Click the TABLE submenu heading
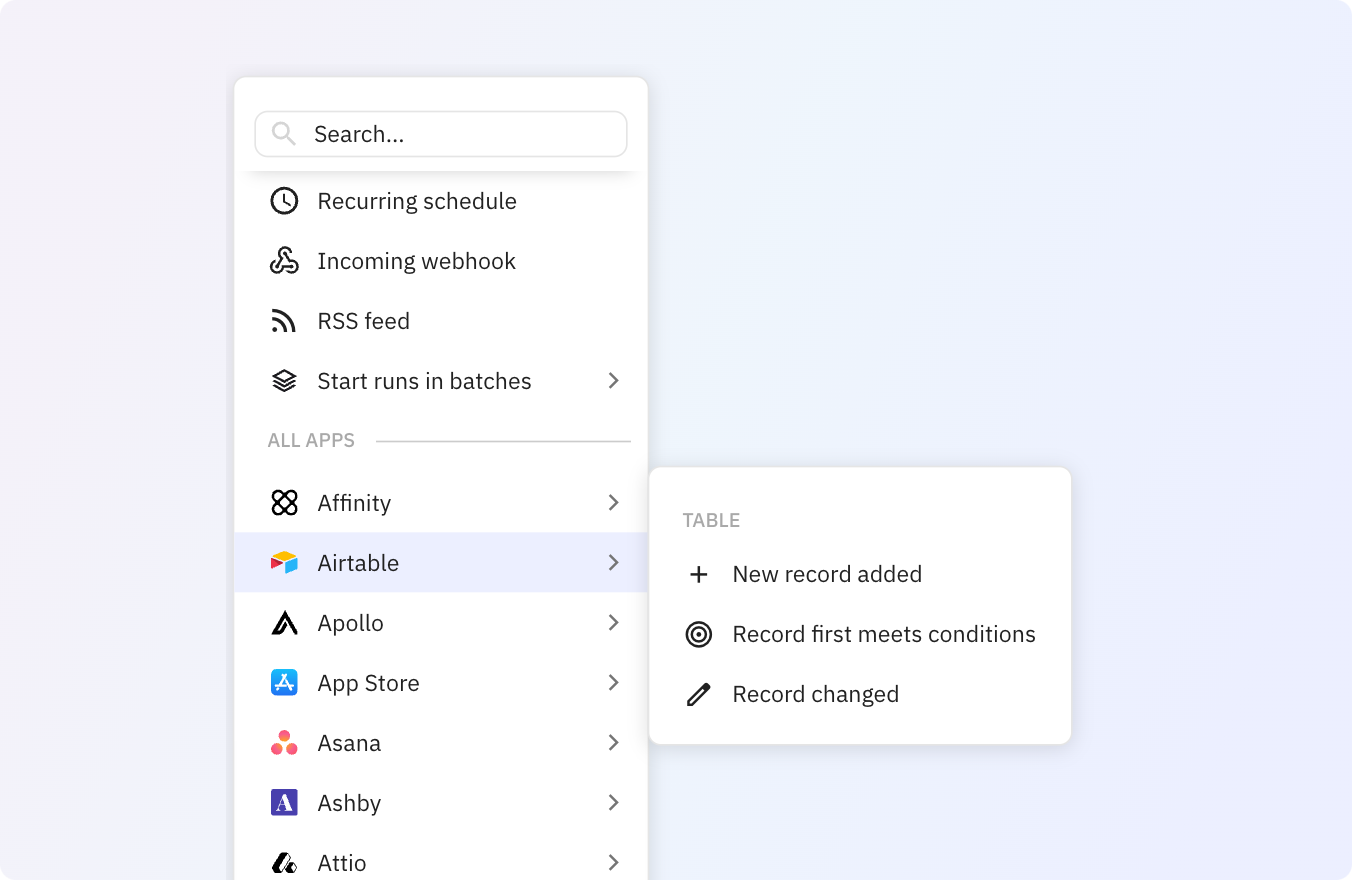Viewport: 1352px width, 880px height. click(x=711, y=521)
